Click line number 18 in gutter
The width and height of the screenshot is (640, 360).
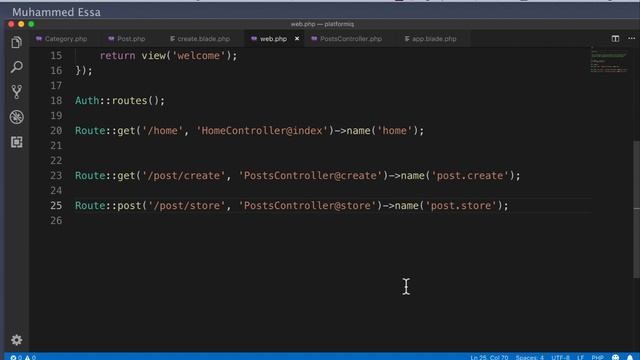56,100
